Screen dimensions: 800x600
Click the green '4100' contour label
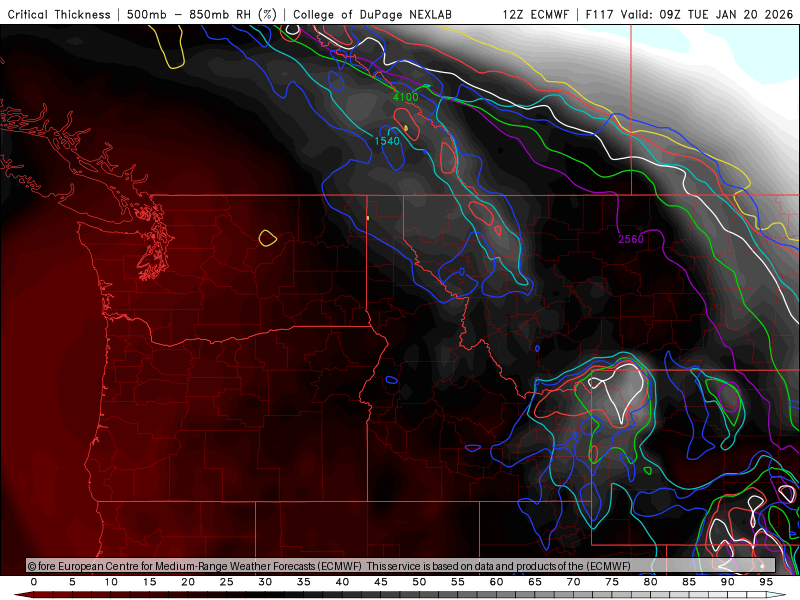(x=406, y=96)
